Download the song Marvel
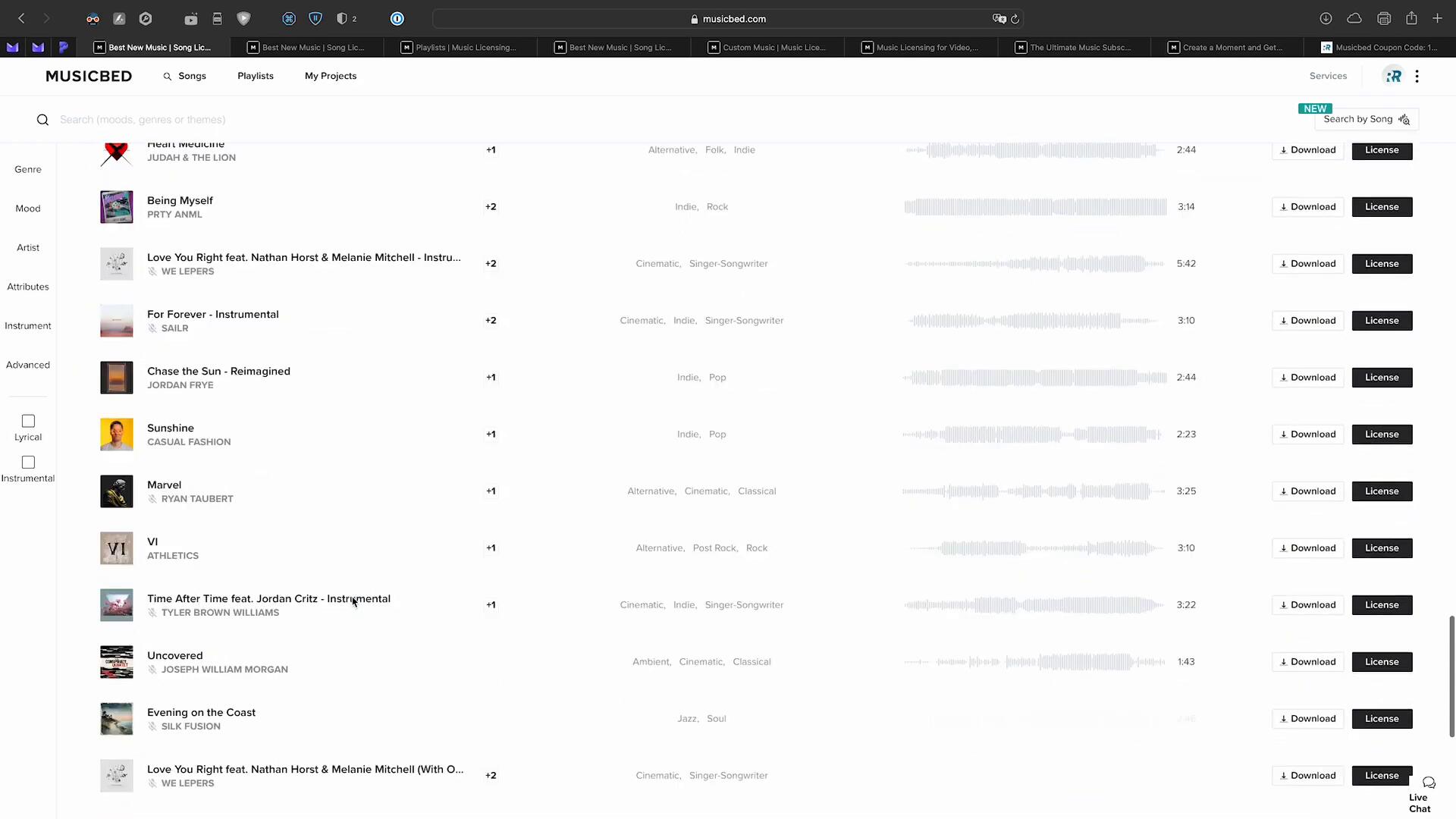 (1307, 491)
